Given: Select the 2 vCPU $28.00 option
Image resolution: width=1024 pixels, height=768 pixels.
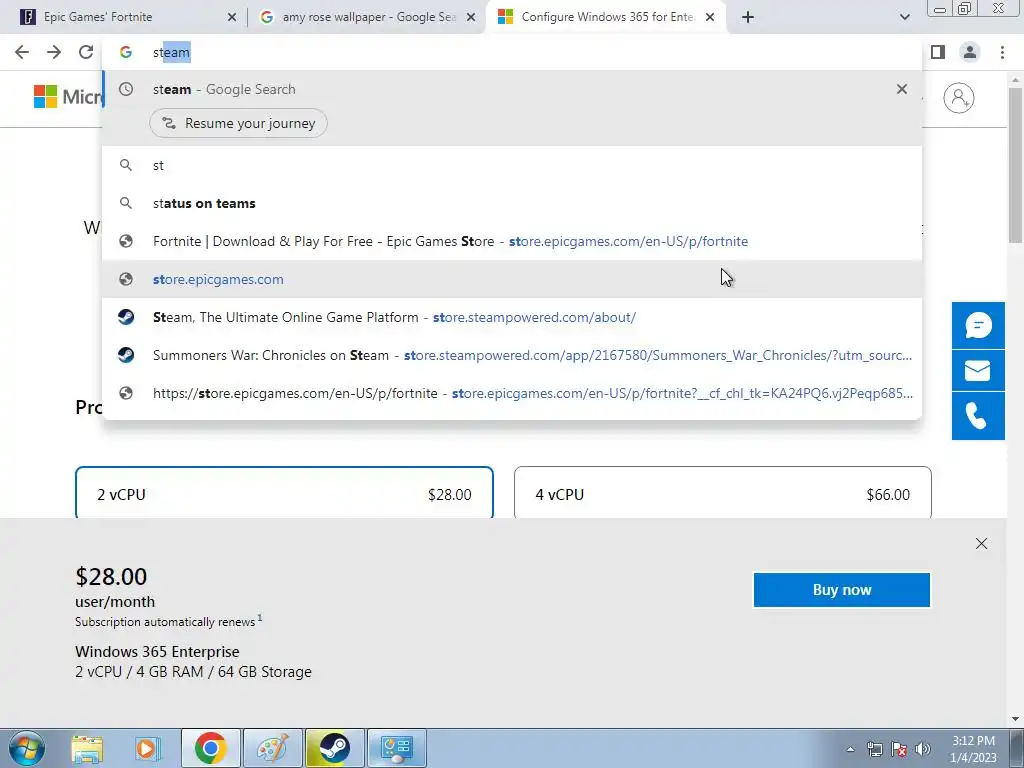Looking at the screenshot, I should (284, 492).
